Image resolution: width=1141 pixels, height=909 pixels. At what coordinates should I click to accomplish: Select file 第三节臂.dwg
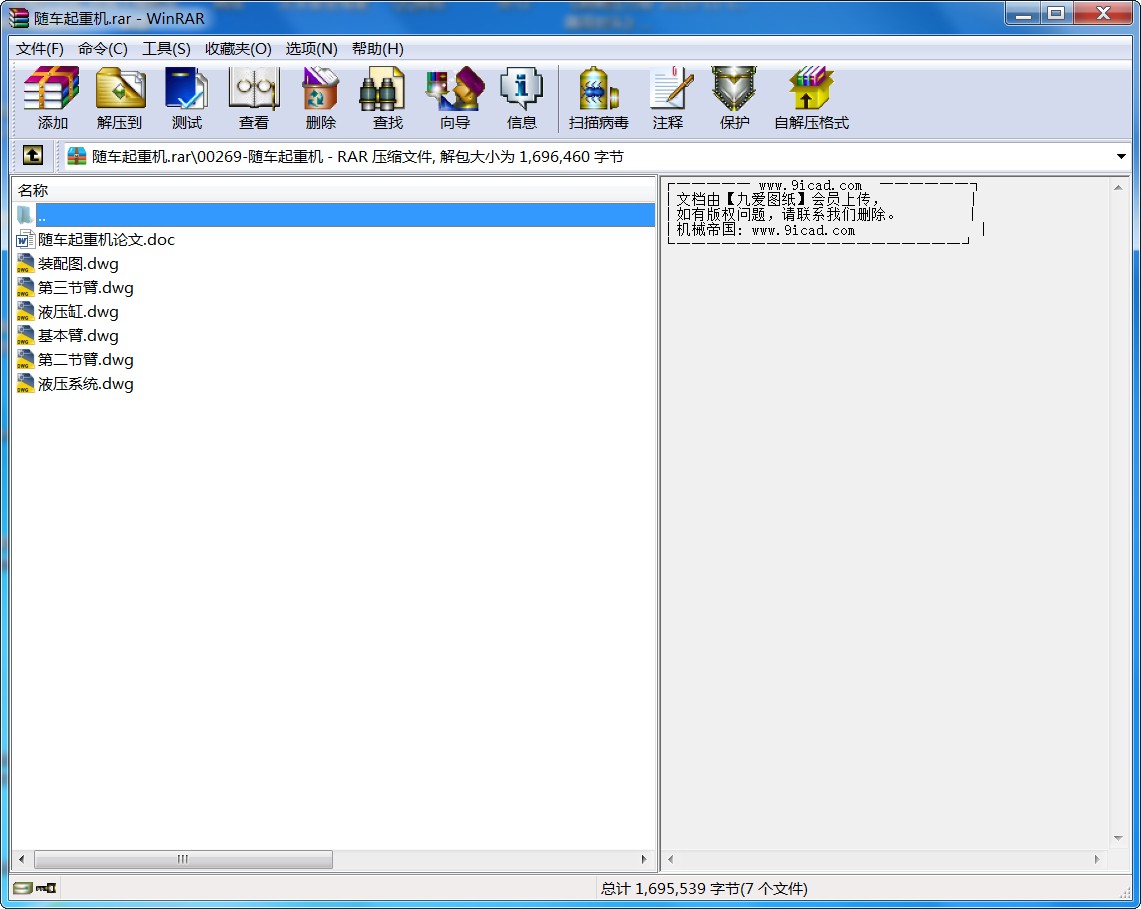tap(86, 287)
